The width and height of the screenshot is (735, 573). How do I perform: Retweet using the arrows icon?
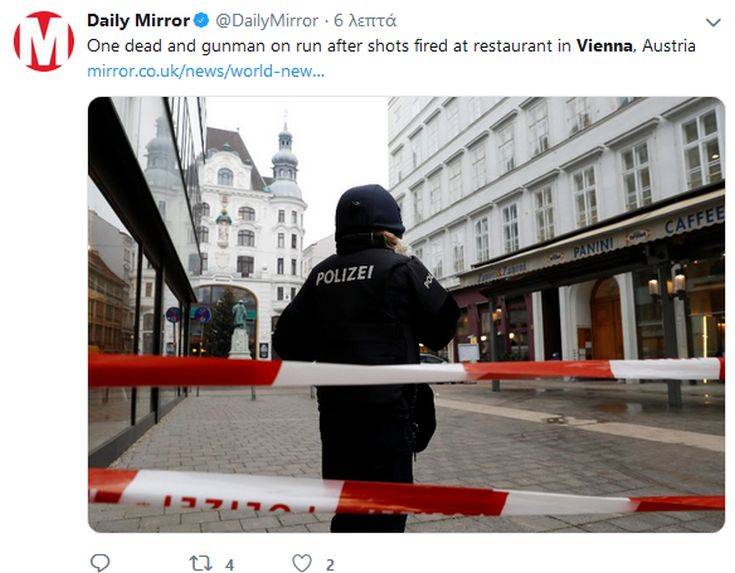click(201, 563)
